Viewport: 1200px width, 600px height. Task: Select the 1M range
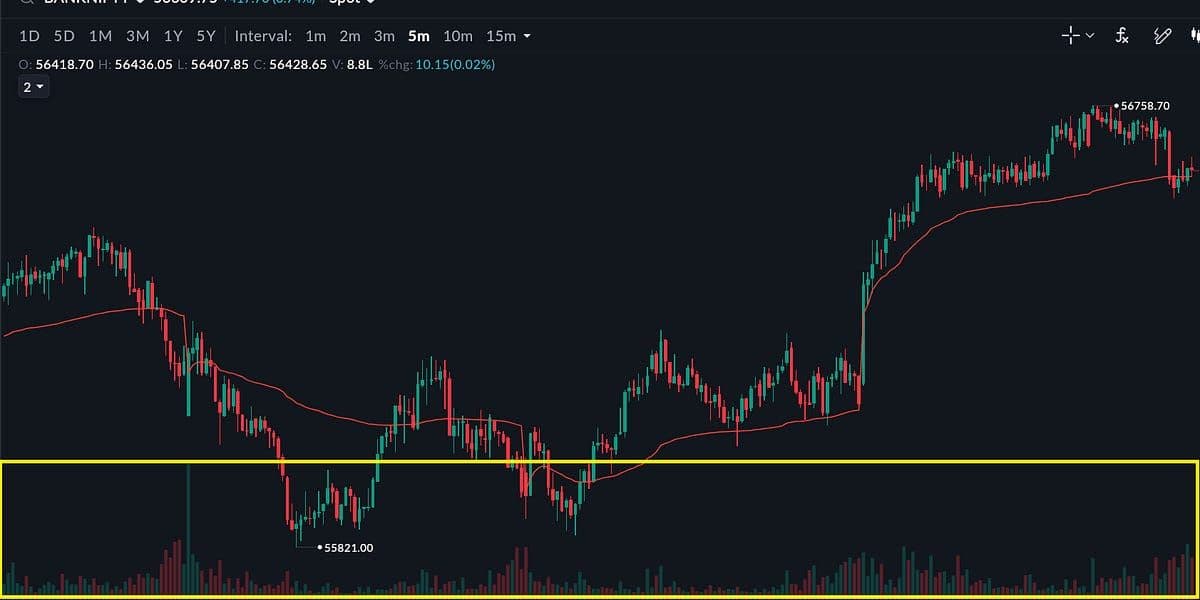click(100, 36)
